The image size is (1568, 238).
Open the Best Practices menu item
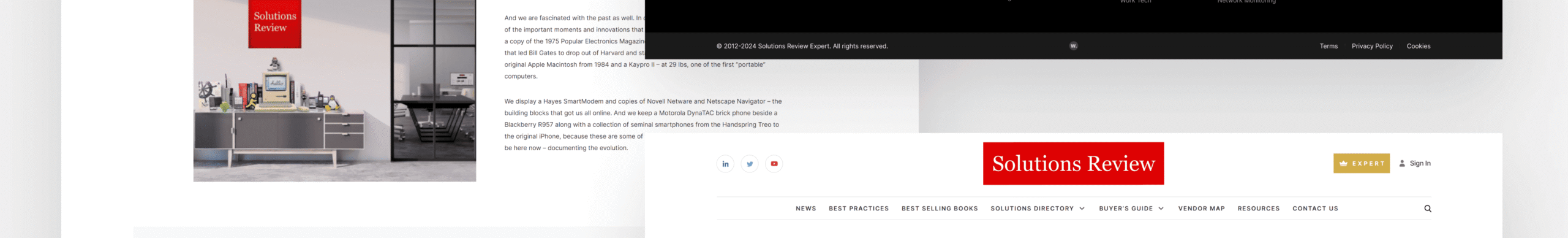859,209
